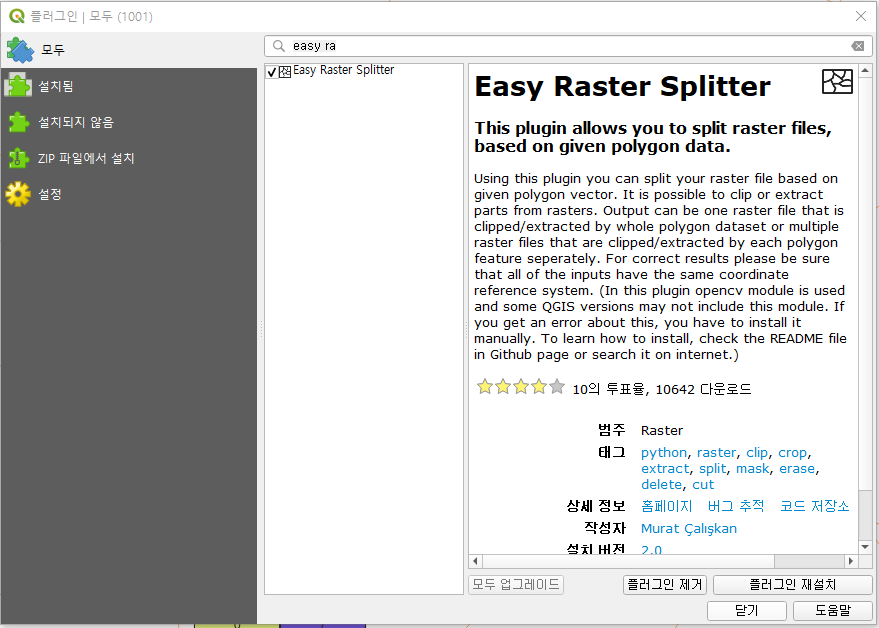Click the raster splitter logo near the title
Screen dimensions: 879x628
pyautogui.click(x=837, y=82)
